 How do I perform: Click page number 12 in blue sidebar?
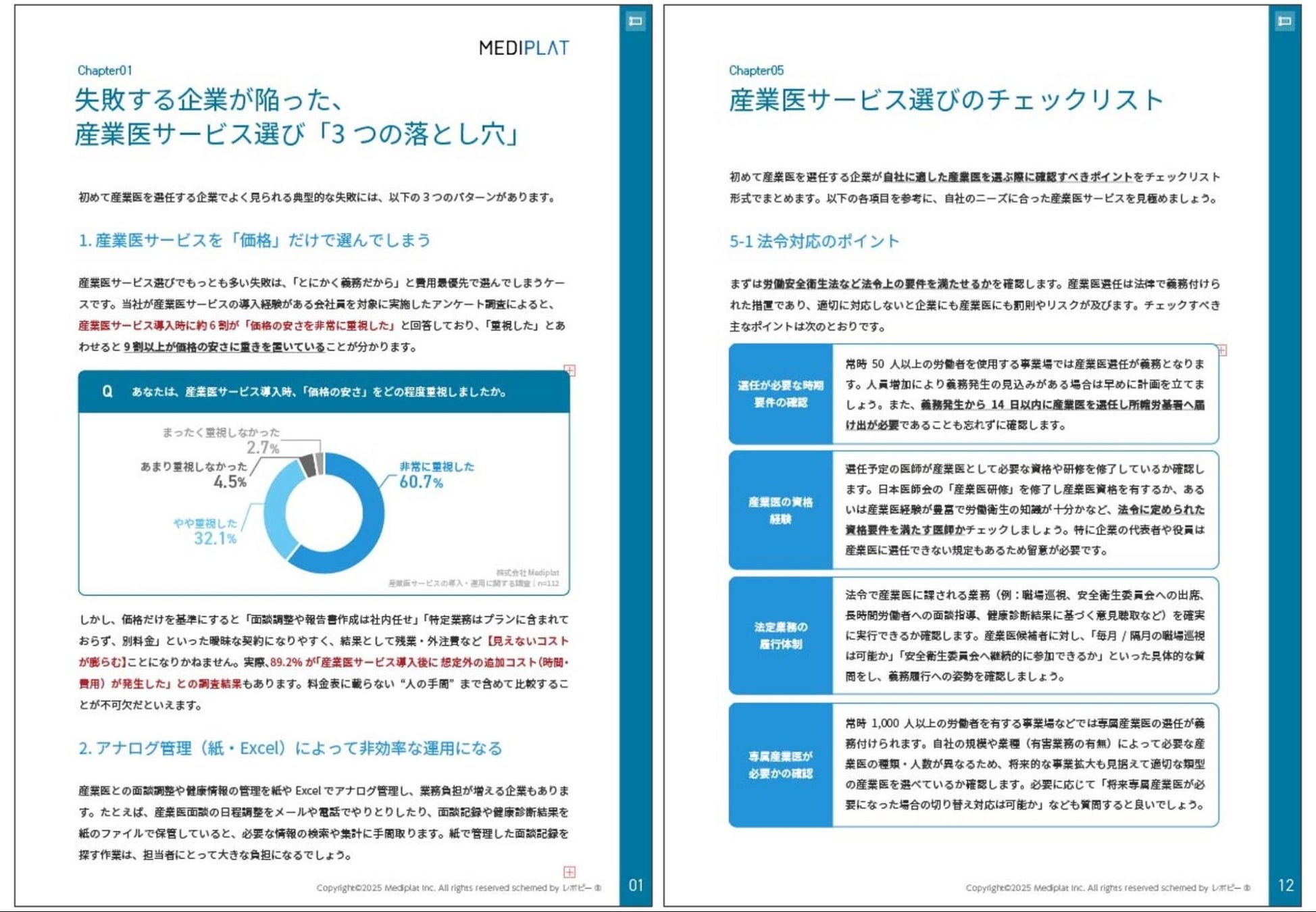pos(1285,885)
